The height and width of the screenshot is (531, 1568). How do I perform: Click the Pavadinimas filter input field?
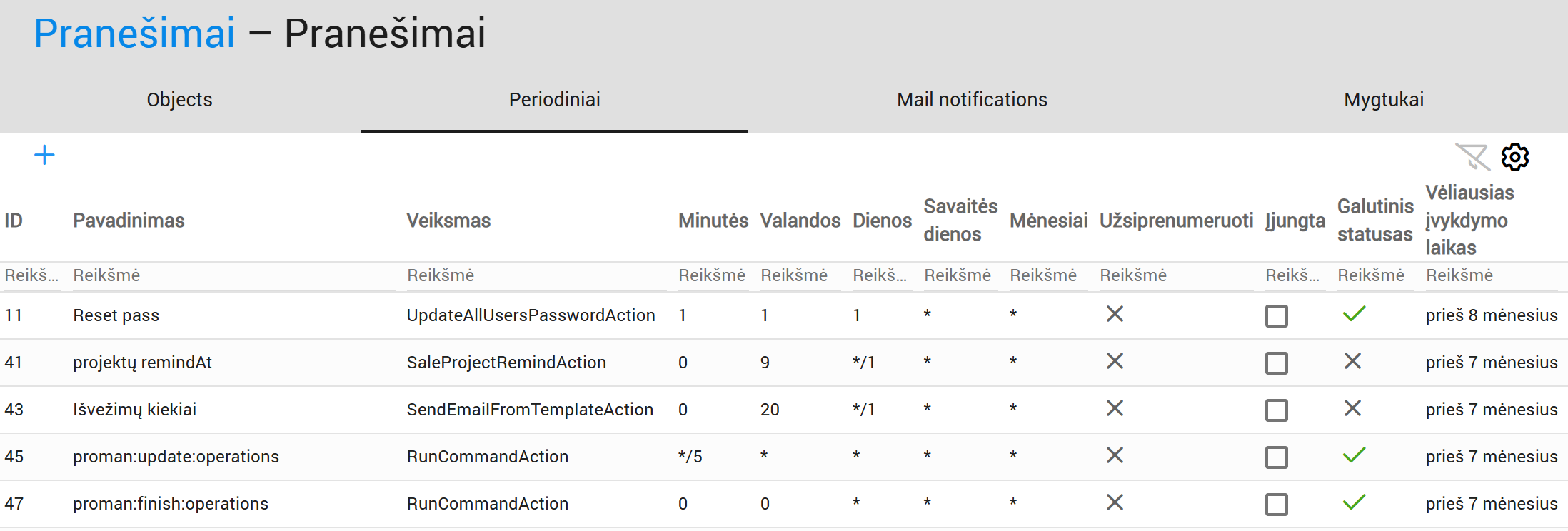[x=233, y=276]
